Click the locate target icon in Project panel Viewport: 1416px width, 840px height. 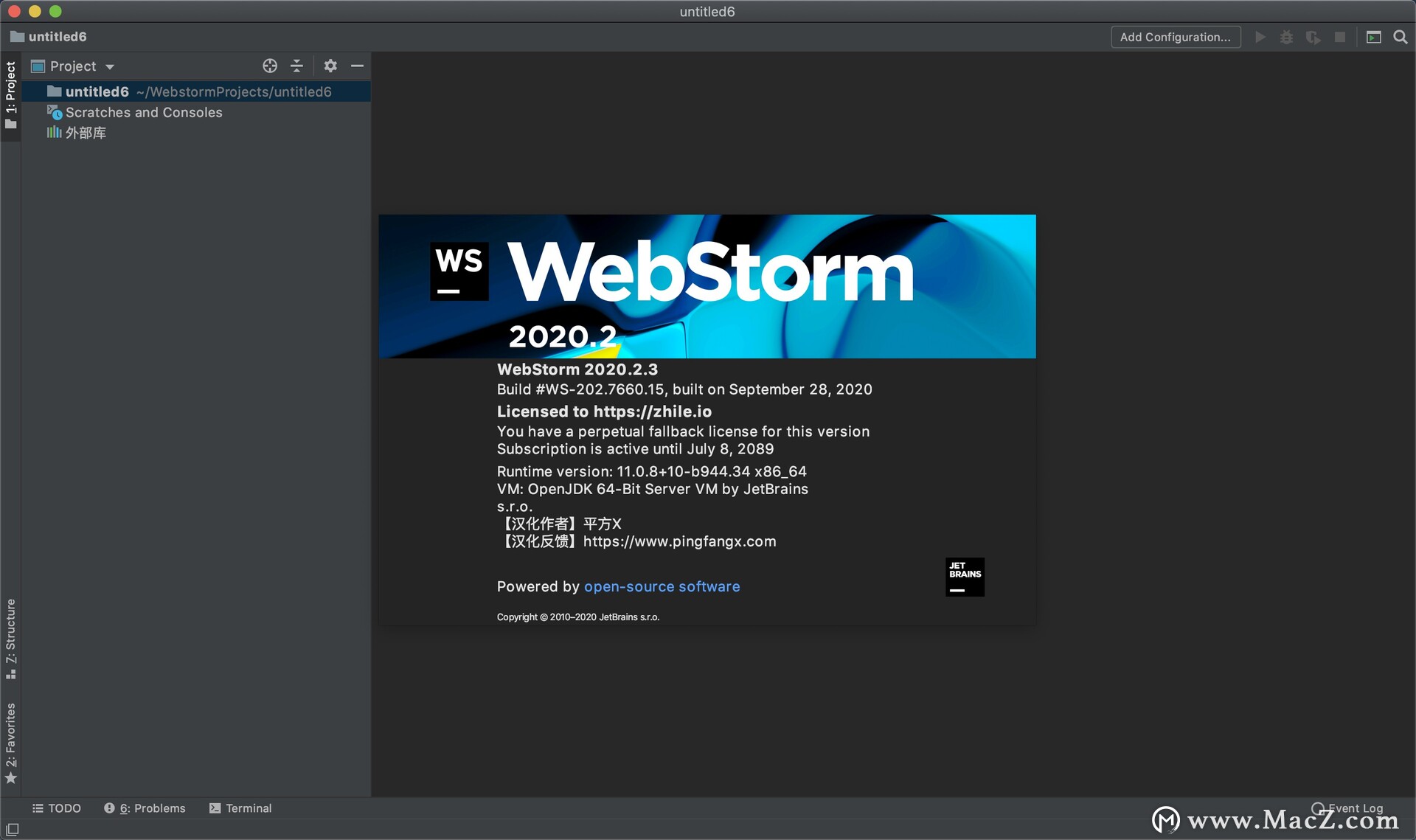coord(270,66)
